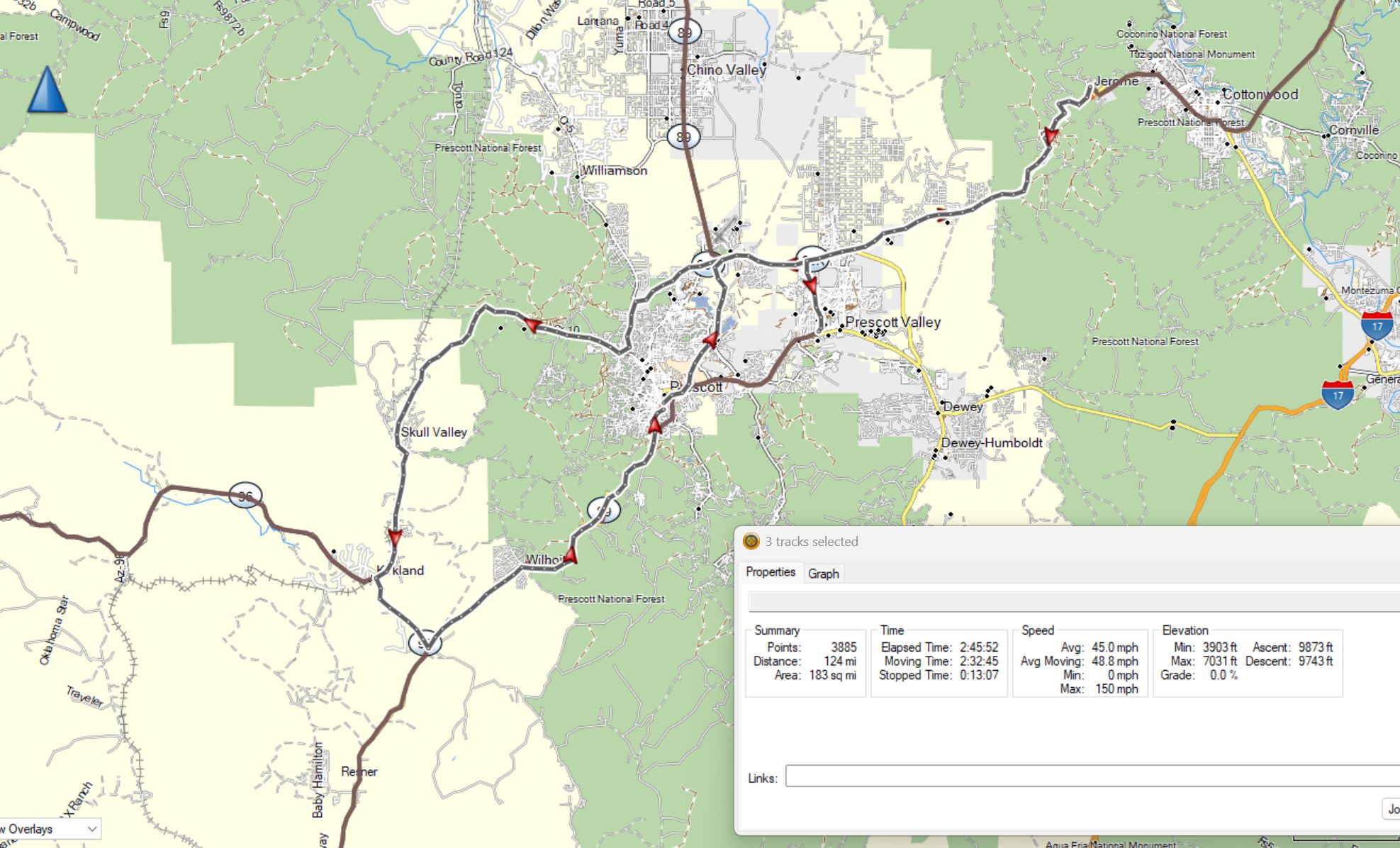Viewport: 1400px width, 848px height.
Task: Click the Highway 96 shield marker
Action: (245, 496)
